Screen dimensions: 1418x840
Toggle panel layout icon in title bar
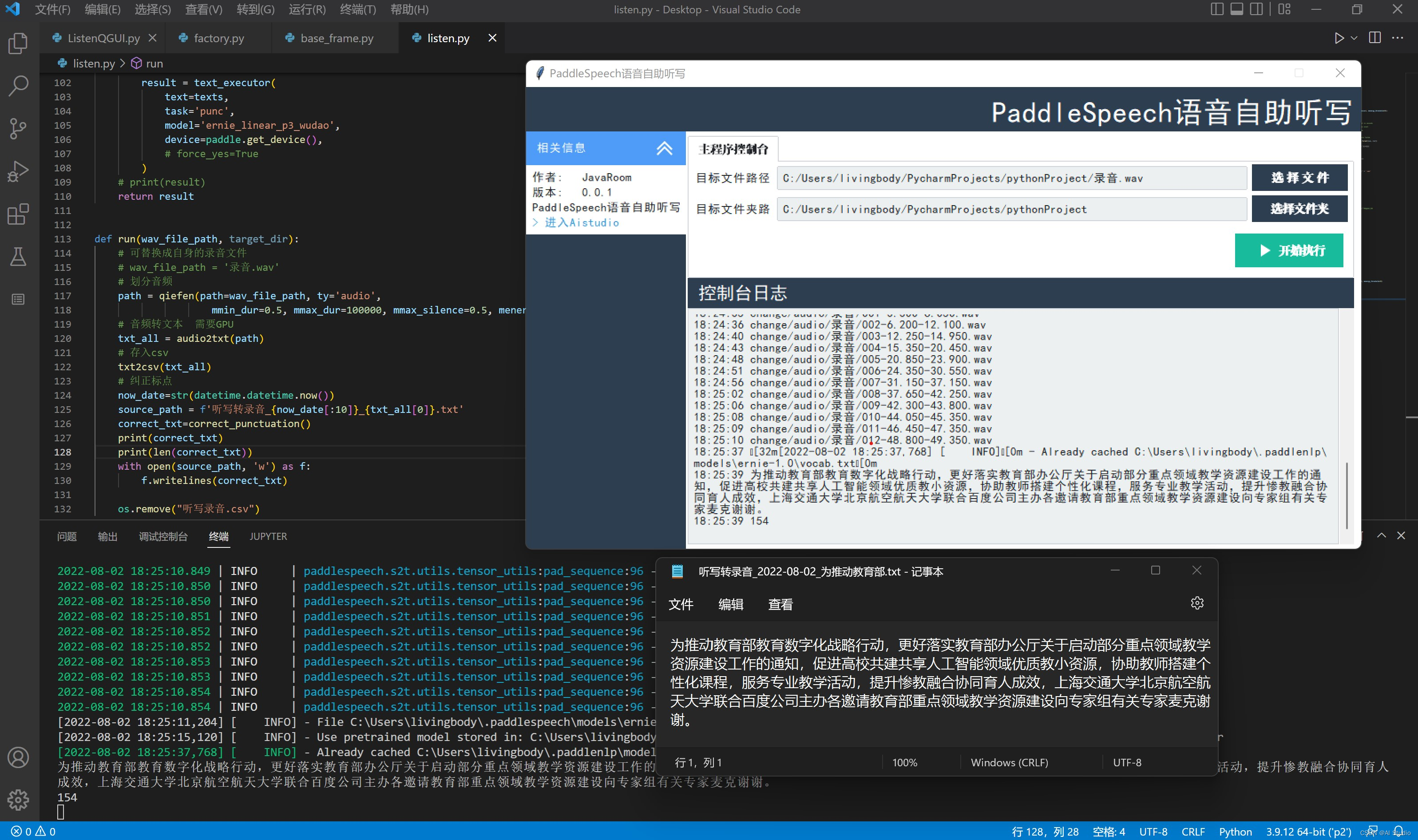click(x=1237, y=9)
